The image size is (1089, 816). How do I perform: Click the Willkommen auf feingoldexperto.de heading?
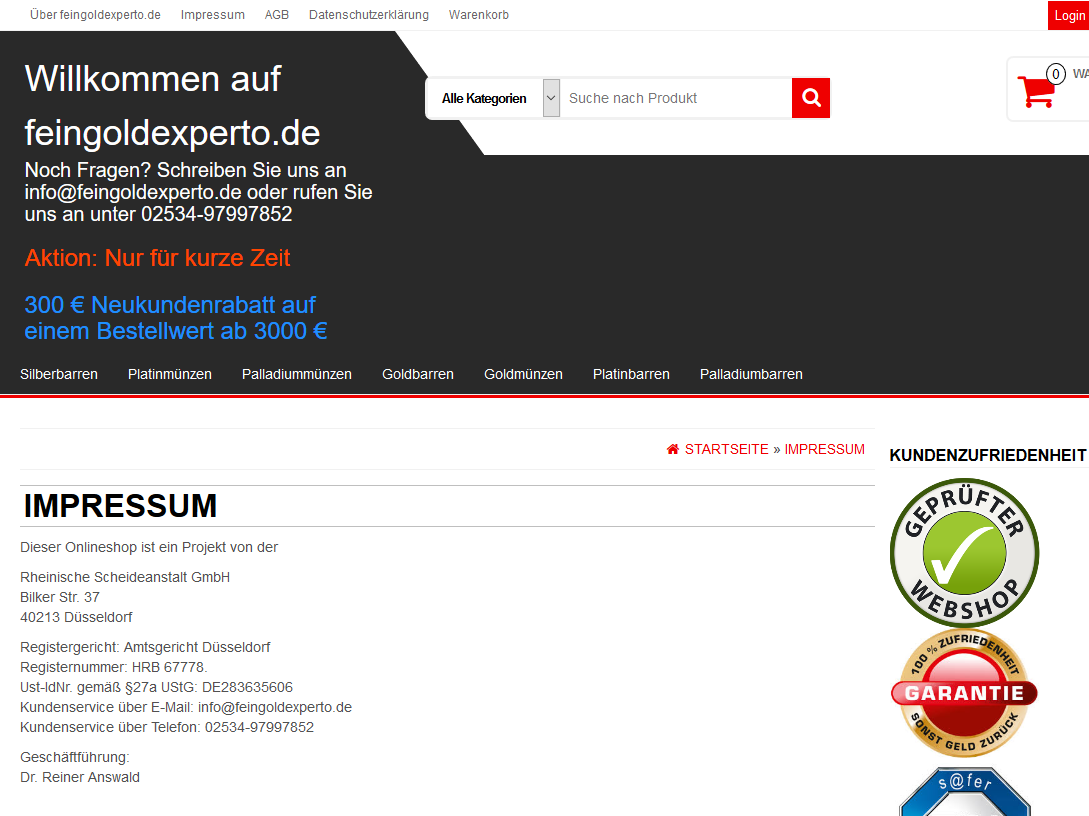coord(172,106)
